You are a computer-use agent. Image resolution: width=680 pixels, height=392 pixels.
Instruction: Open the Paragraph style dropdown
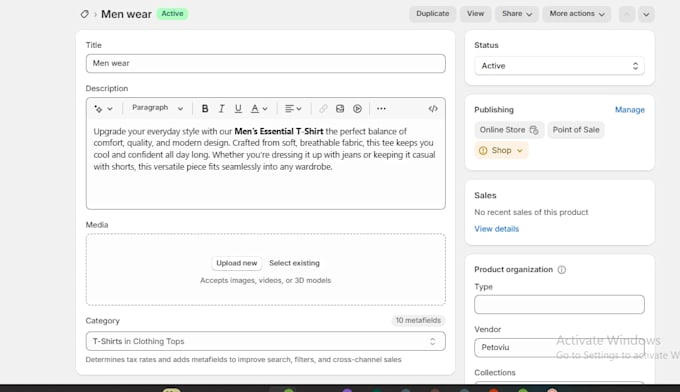pyautogui.click(x=157, y=108)
